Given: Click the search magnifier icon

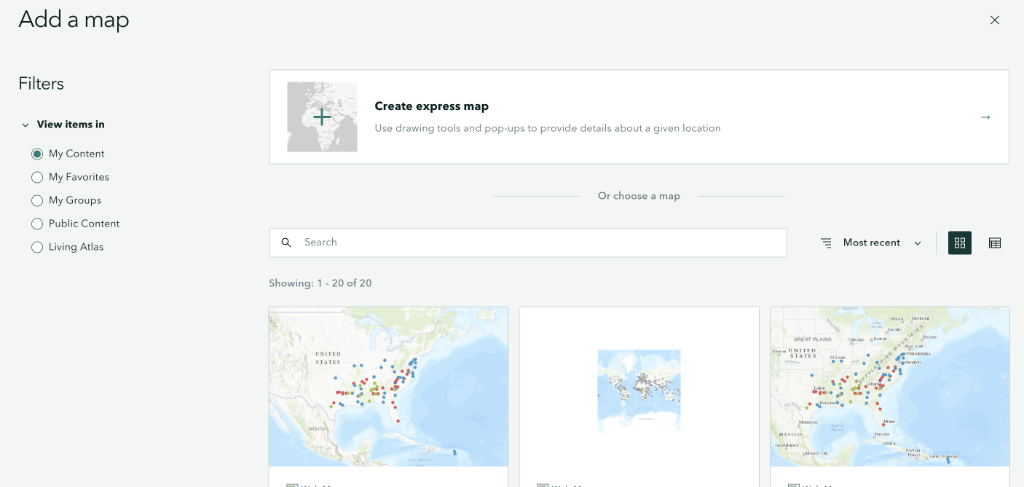Looking at the screenshot, I should pyautogui.click(x=286, y=242).
